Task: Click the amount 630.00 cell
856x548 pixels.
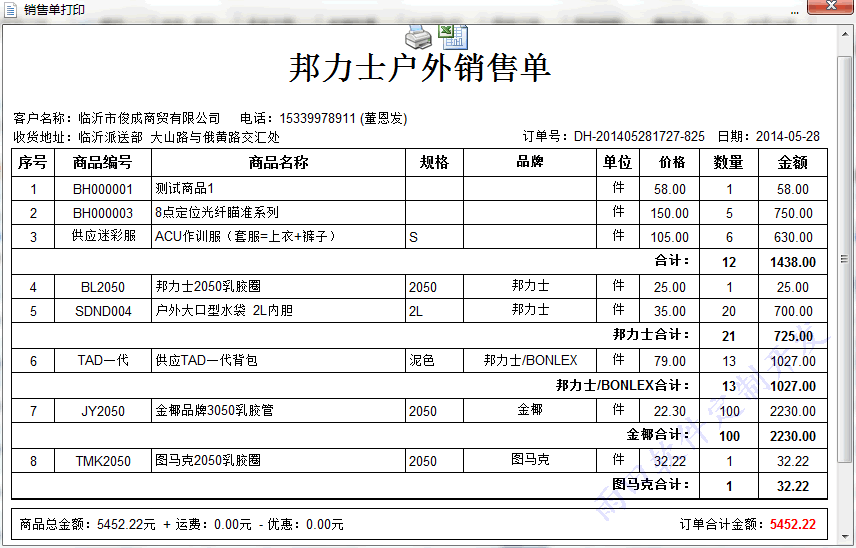Action: click(793, 237)
